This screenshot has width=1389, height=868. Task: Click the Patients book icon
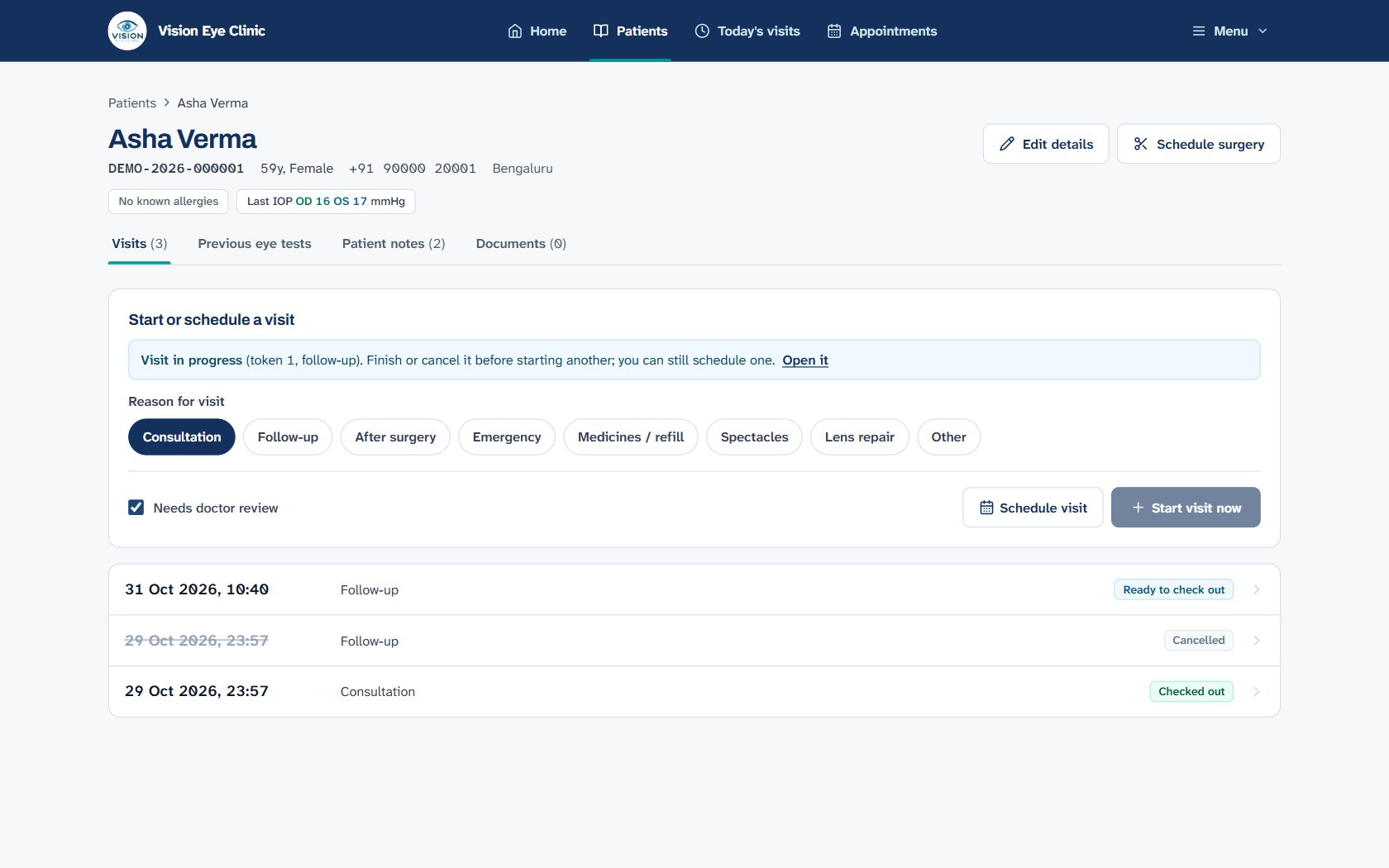601,31
